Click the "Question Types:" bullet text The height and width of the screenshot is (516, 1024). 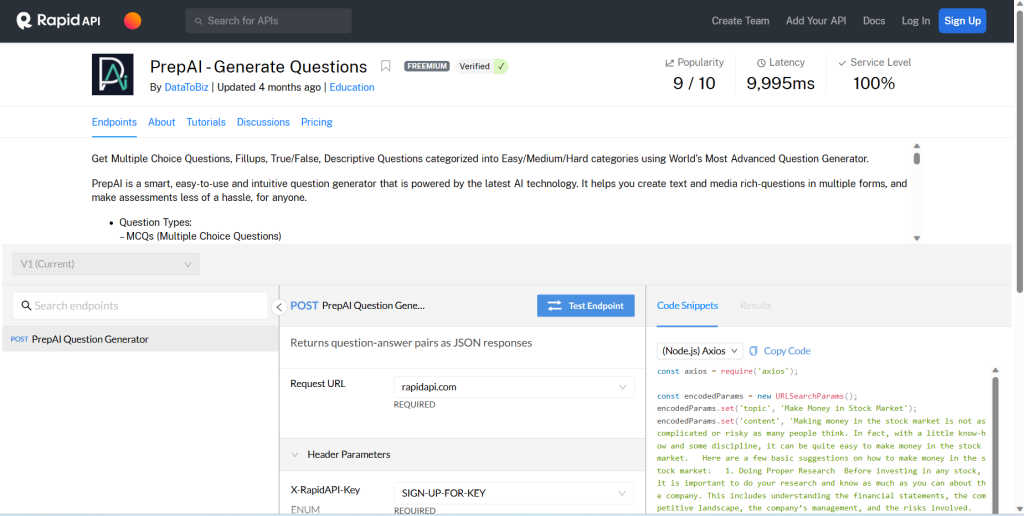click(x=155, y=223)
